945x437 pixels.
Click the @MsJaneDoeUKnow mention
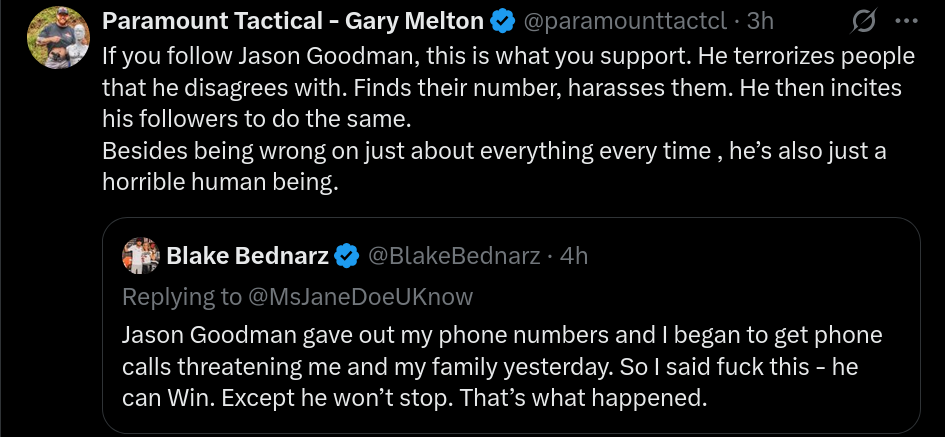(360, 296)
